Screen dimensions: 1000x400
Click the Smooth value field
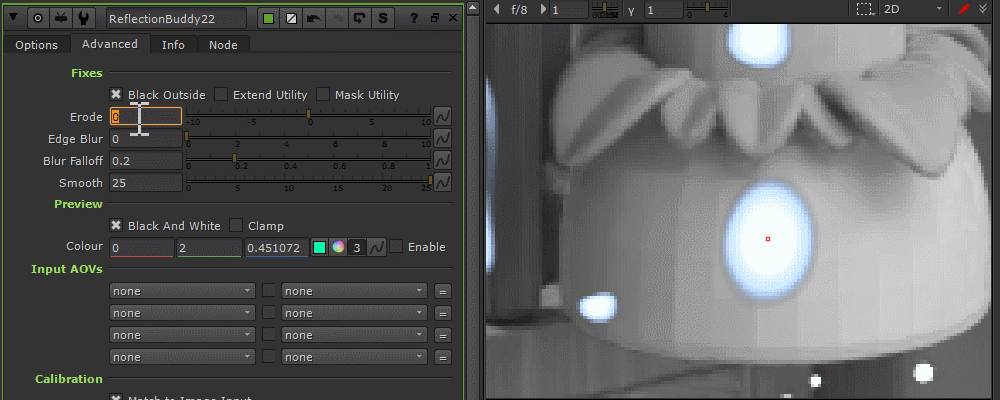click(146, 182)
